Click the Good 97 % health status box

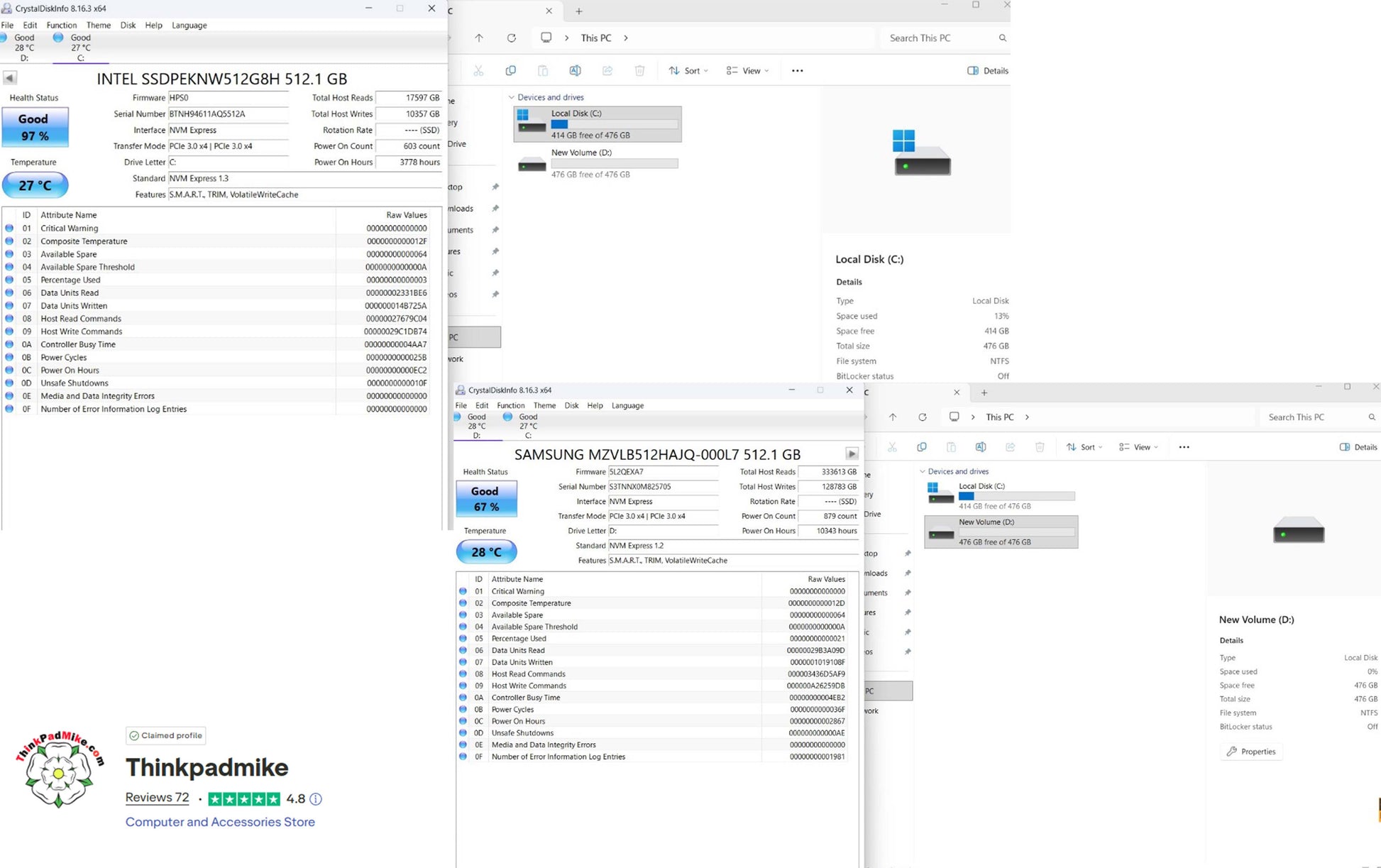pyautogui.click(x=35, y=127)
